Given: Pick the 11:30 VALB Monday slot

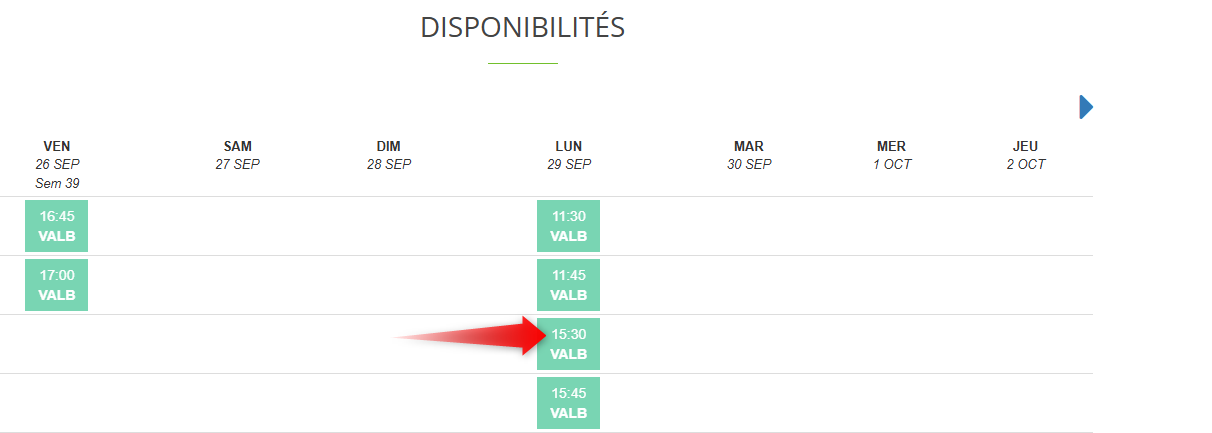Looking at the screenshot, I should (x=568, y=226).
